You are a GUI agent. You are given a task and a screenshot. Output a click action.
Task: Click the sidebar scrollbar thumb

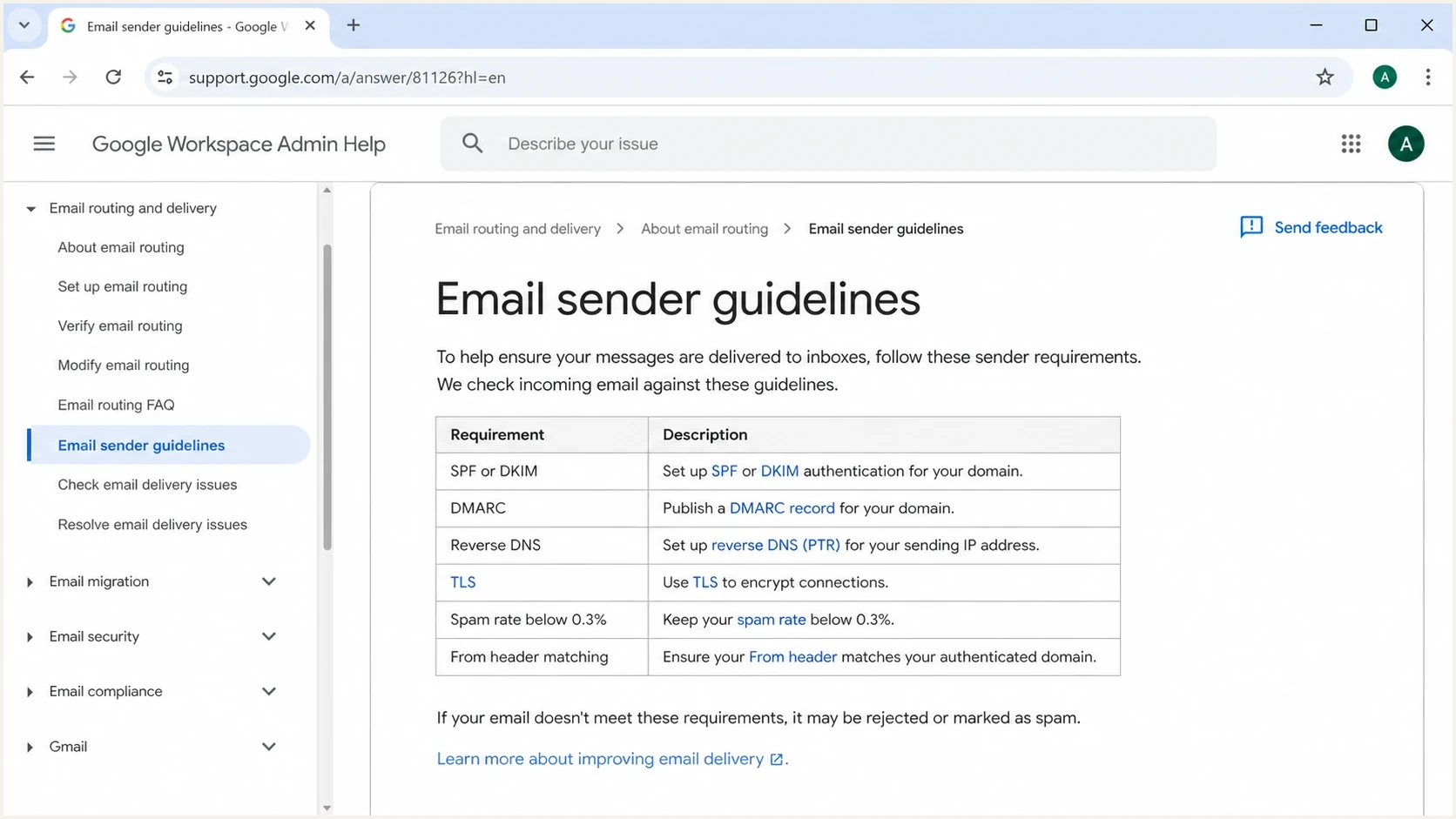(327, 398)
